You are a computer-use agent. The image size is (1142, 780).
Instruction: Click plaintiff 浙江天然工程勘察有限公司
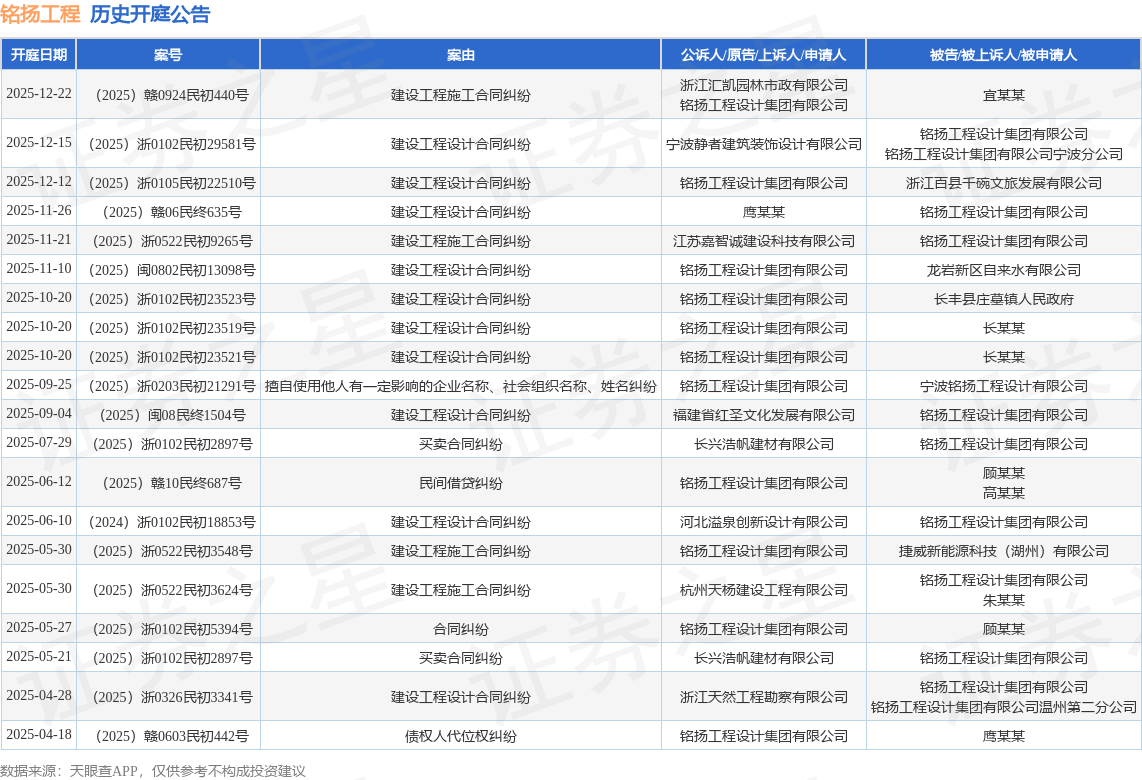coord(763,697)
